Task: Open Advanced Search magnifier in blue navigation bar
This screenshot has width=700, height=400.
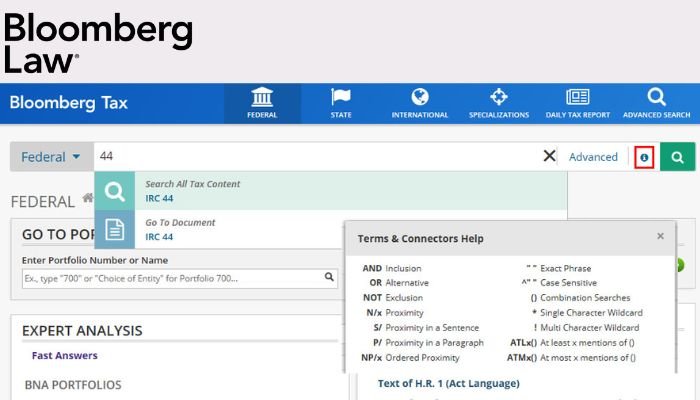Action: [657, 97]
